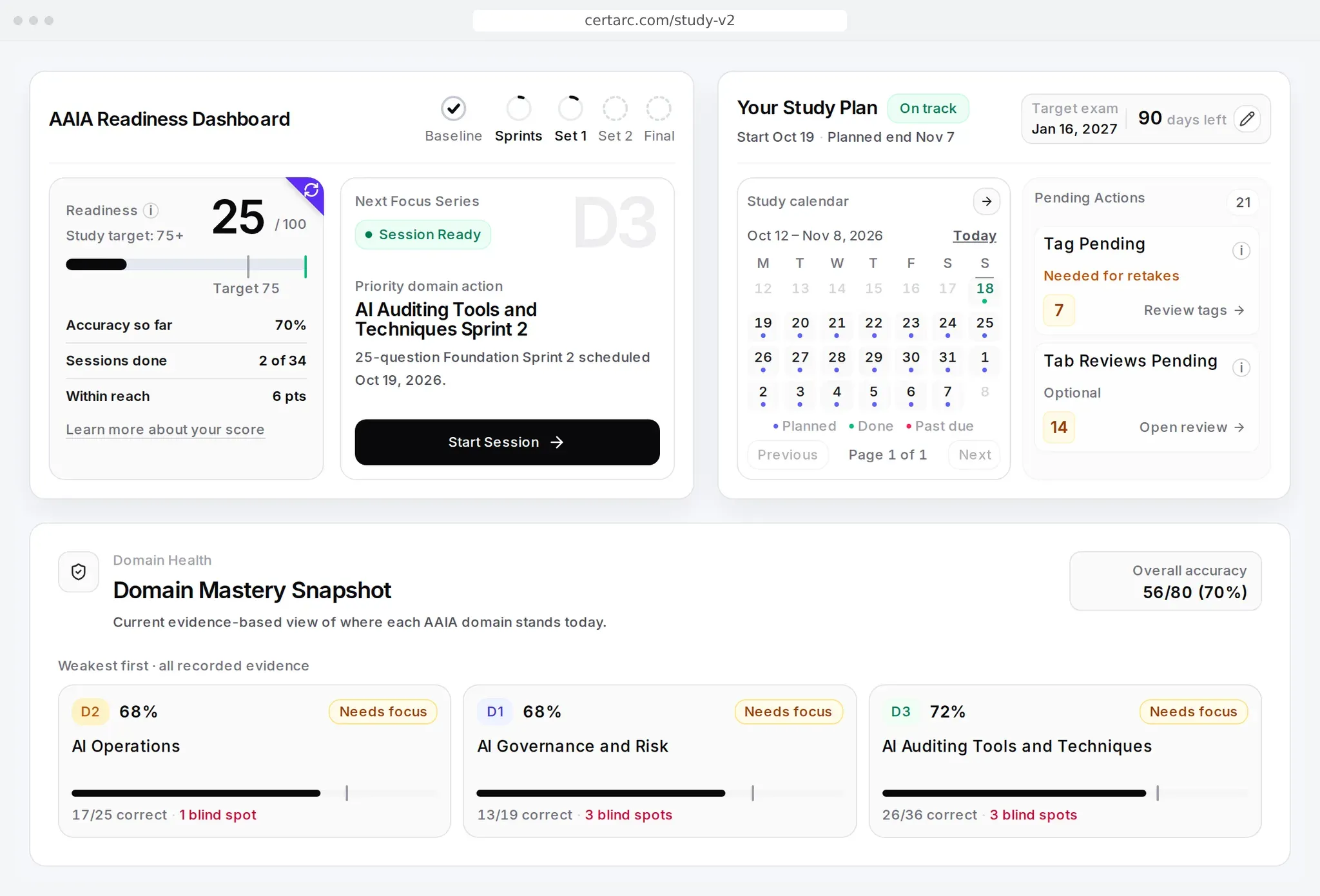Click 'Page 1 of 1' indicator
The height and width of the screenshot is (896, 1320).
coord(888,455)
